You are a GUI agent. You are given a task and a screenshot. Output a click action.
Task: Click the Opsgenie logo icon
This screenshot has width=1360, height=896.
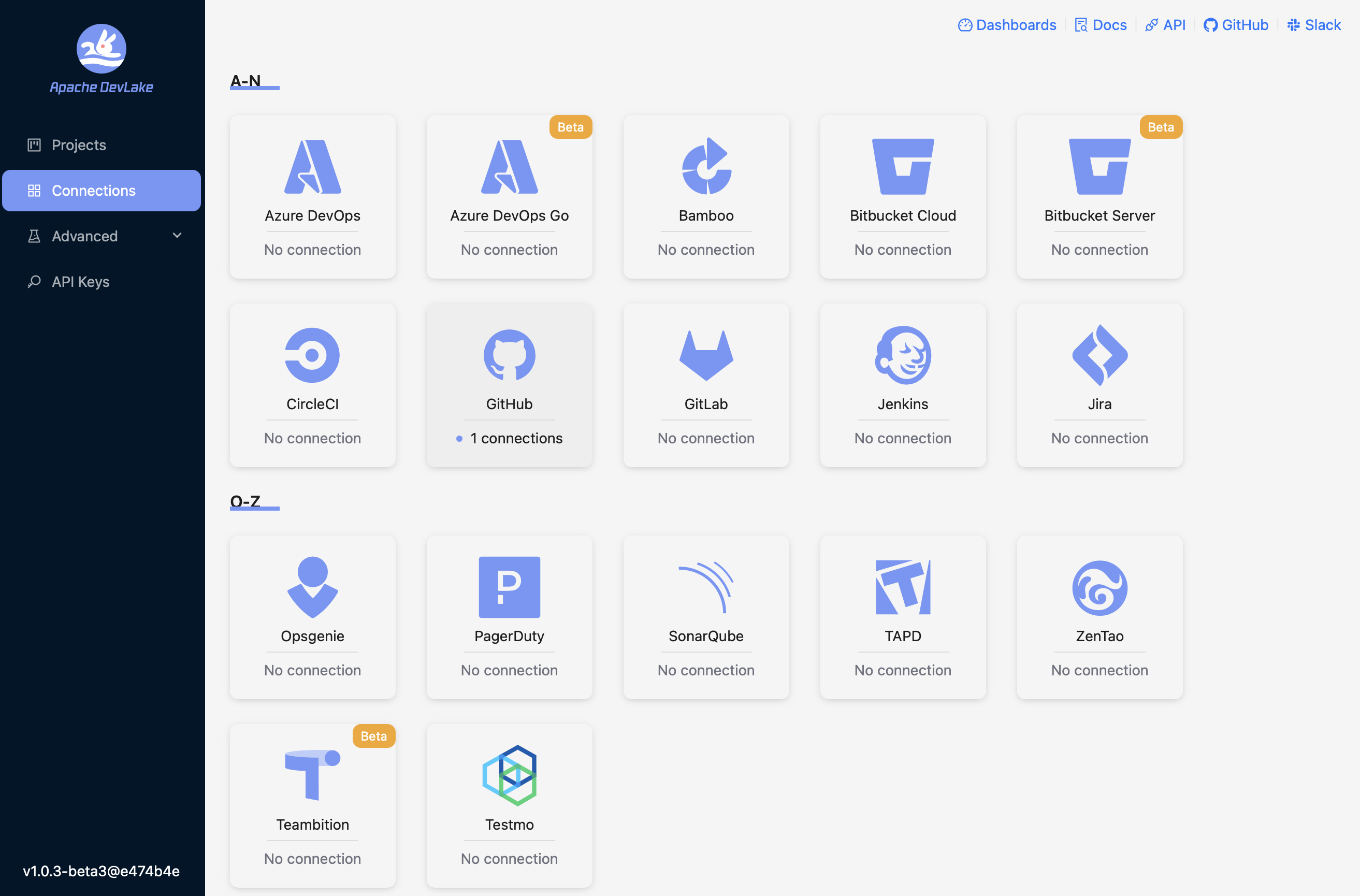pos(313,587)
